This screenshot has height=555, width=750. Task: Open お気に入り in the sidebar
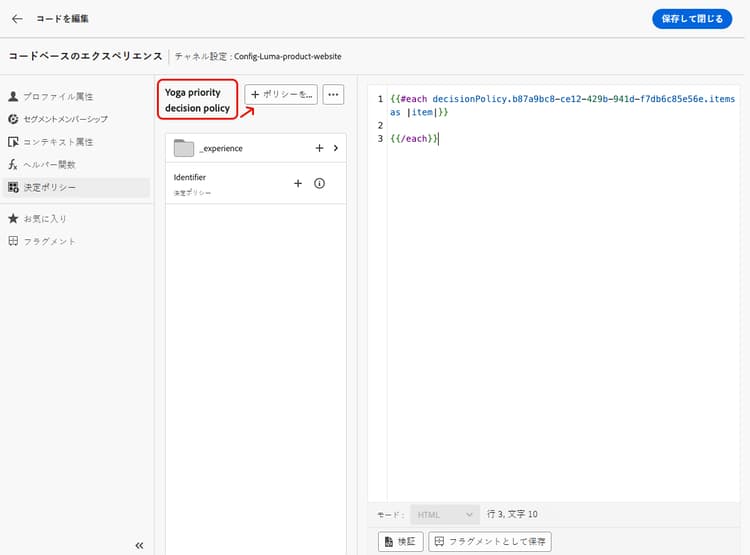click(x=45, y=219)
